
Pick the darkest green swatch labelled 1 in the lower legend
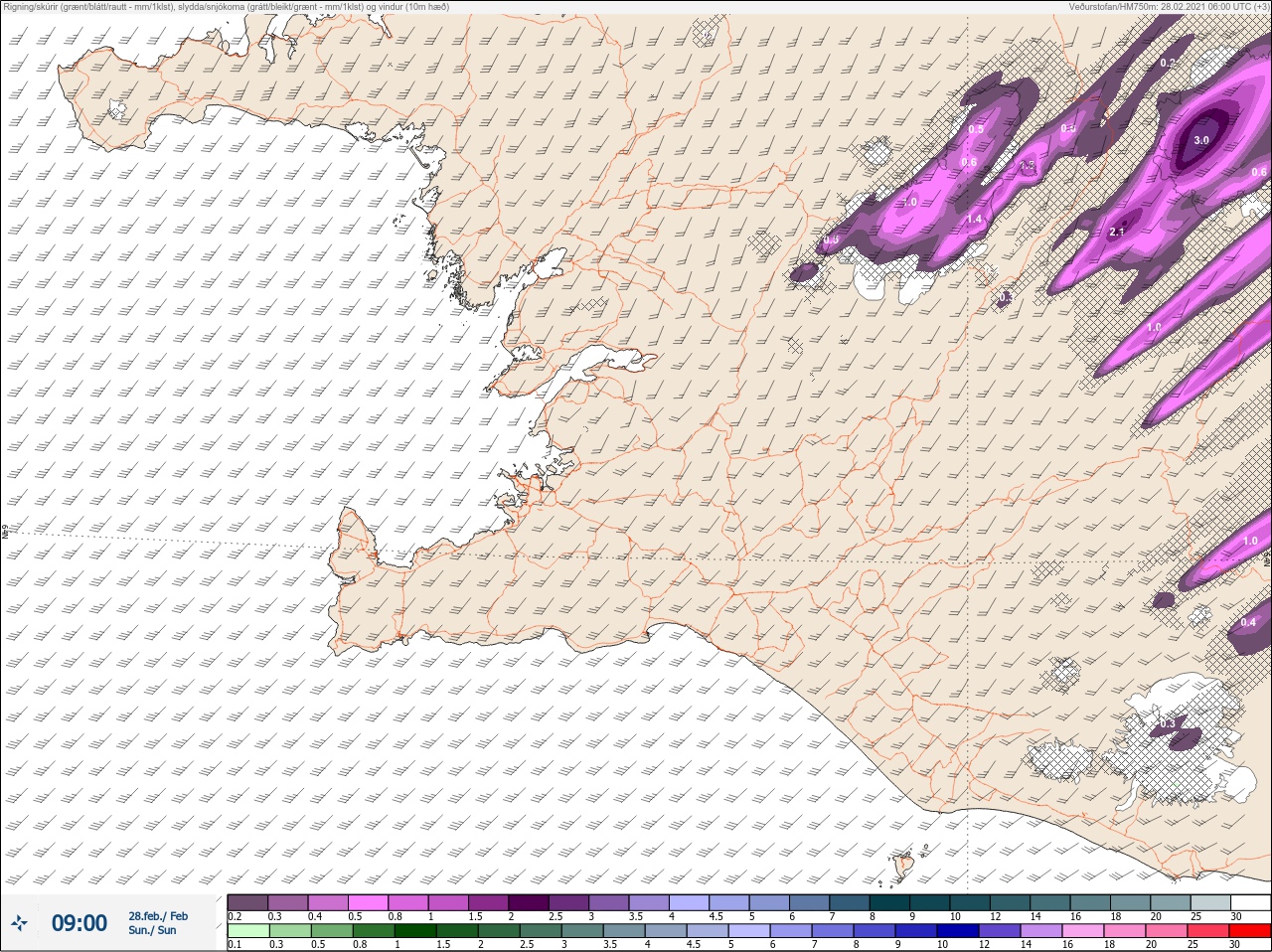(414, 931)
